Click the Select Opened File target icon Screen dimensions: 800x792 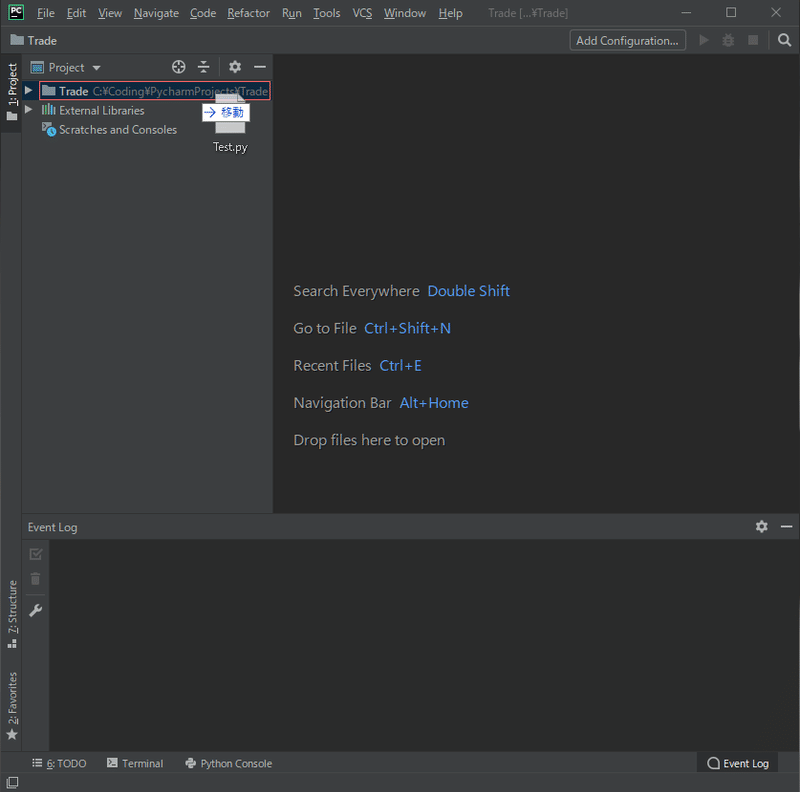pyautogui.click(x=179, y=67)
